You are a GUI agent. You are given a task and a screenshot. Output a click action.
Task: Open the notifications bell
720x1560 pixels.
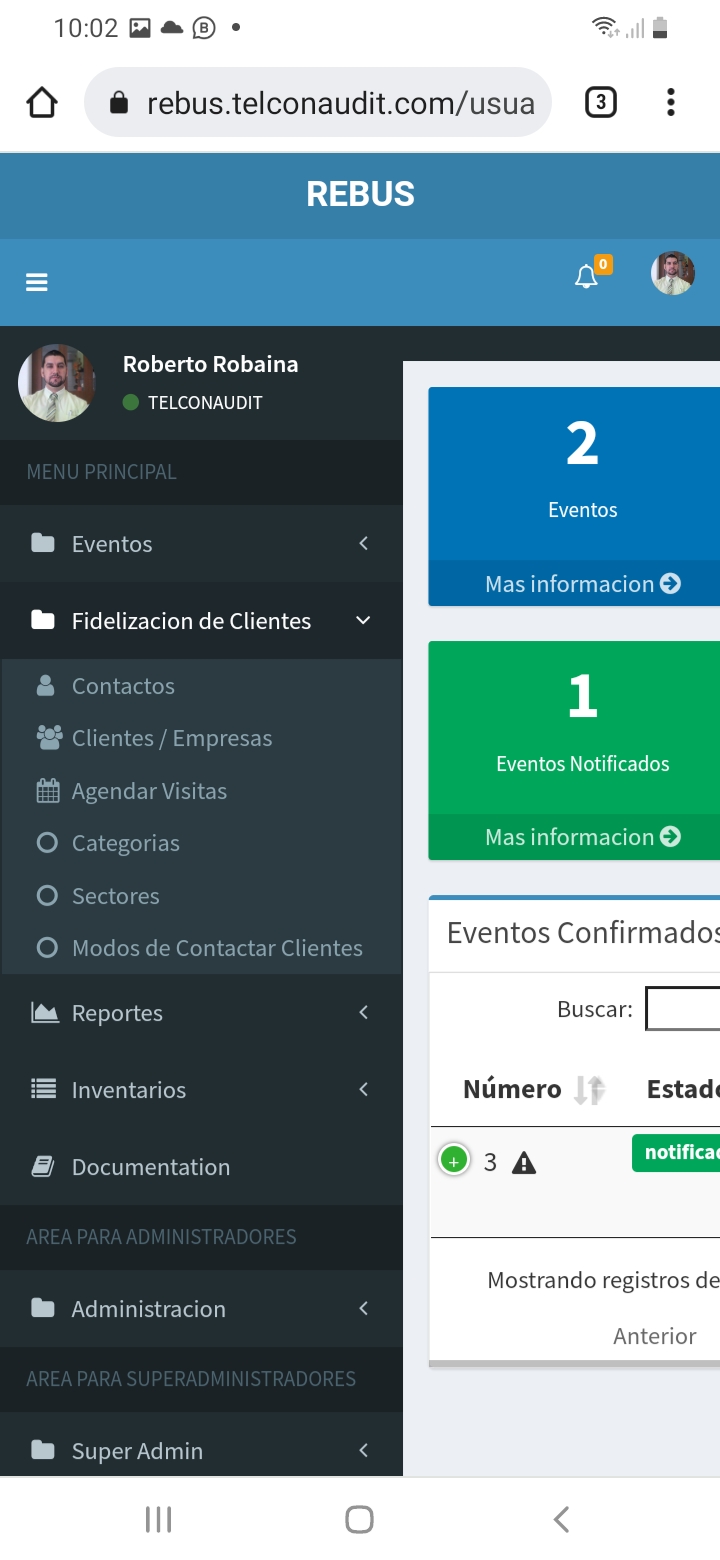586,277
